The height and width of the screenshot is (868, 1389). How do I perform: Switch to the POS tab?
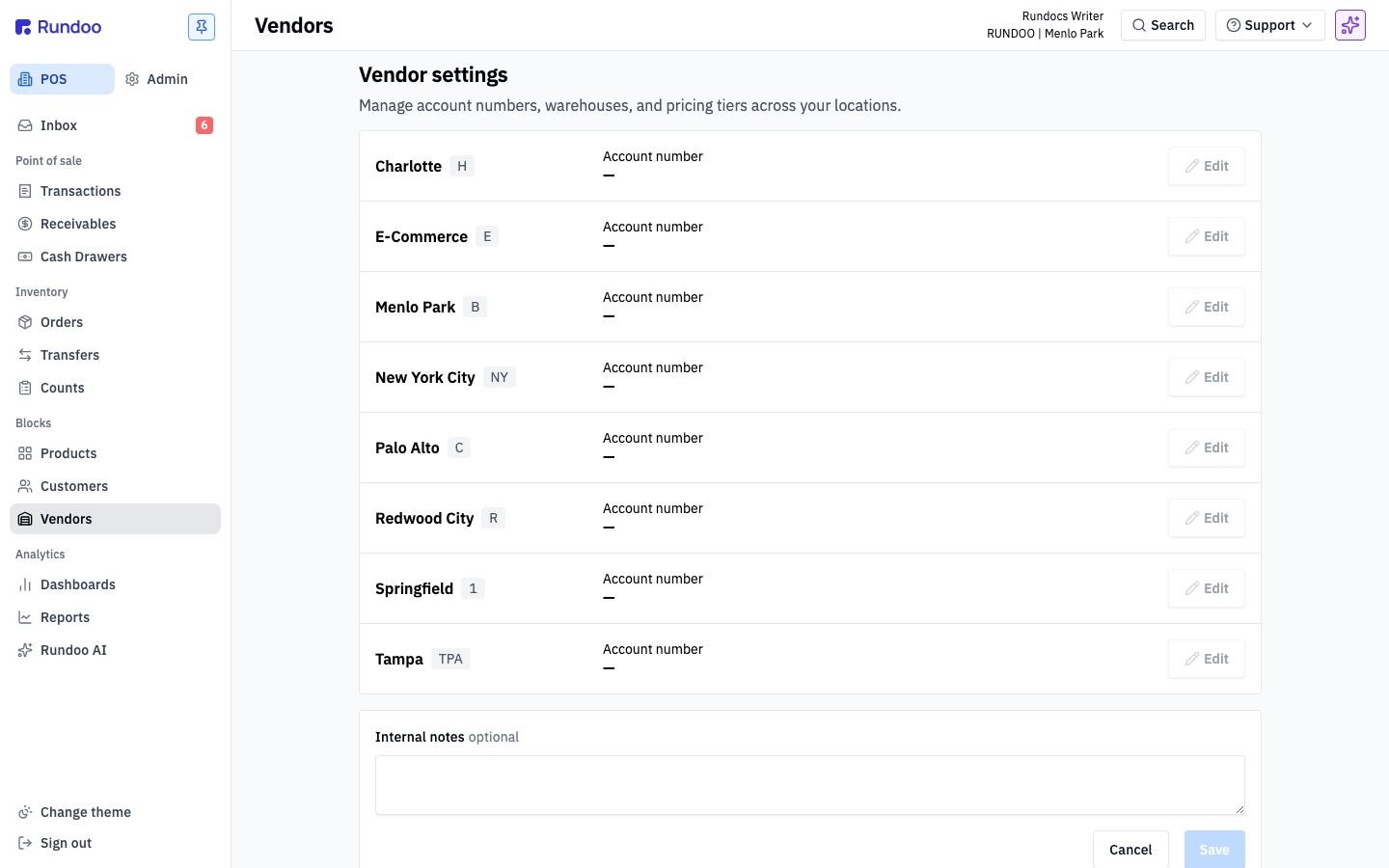62,79
